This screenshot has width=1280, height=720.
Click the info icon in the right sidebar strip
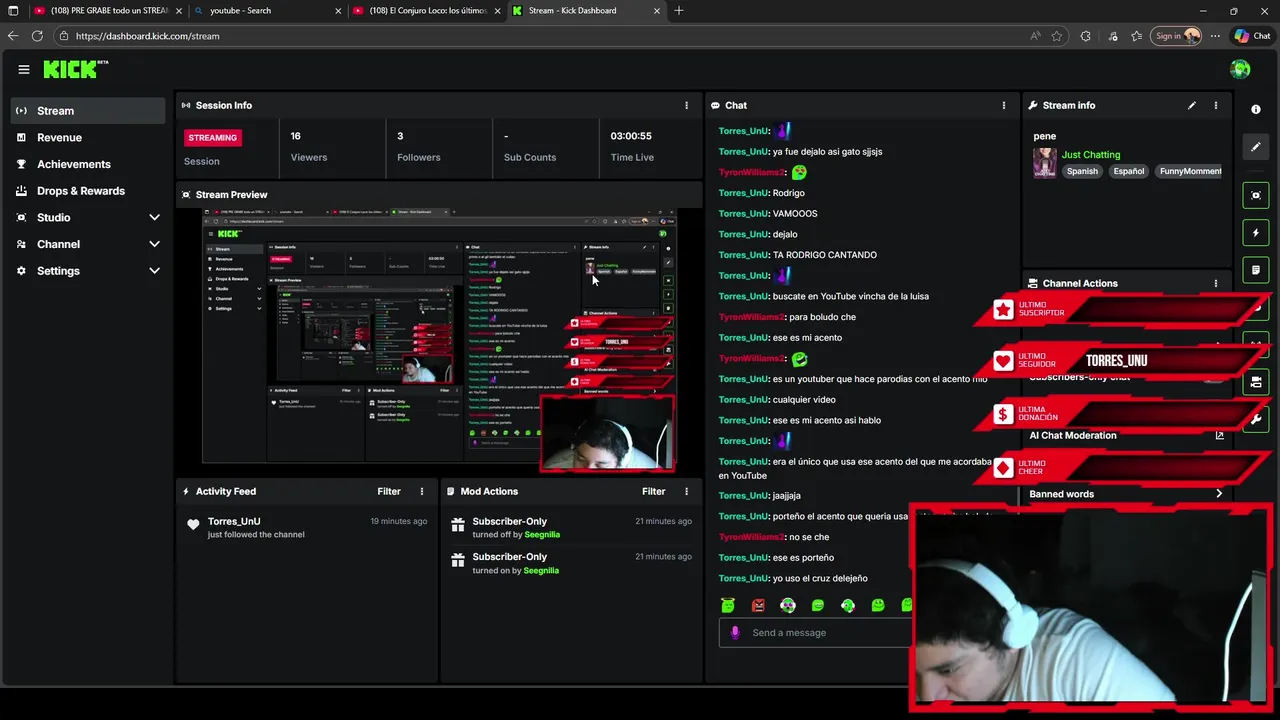1256,109
